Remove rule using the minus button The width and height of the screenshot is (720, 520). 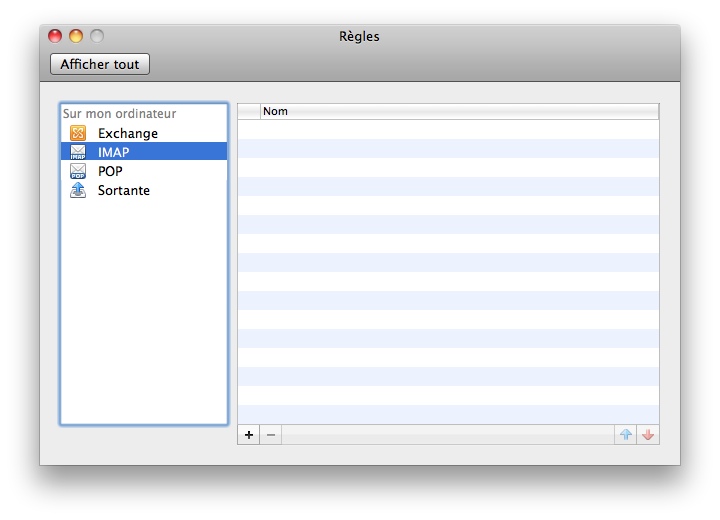point(271,435)
